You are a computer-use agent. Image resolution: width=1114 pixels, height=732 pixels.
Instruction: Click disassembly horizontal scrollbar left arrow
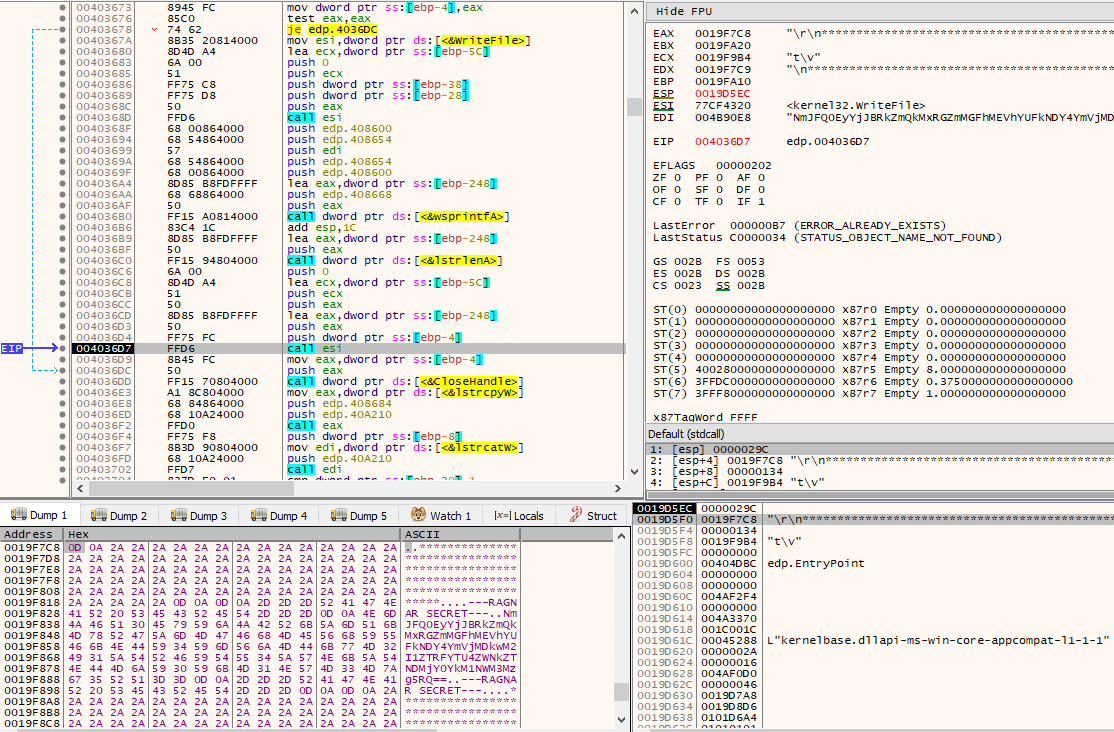pyautogui.click(x=80, y=488)
